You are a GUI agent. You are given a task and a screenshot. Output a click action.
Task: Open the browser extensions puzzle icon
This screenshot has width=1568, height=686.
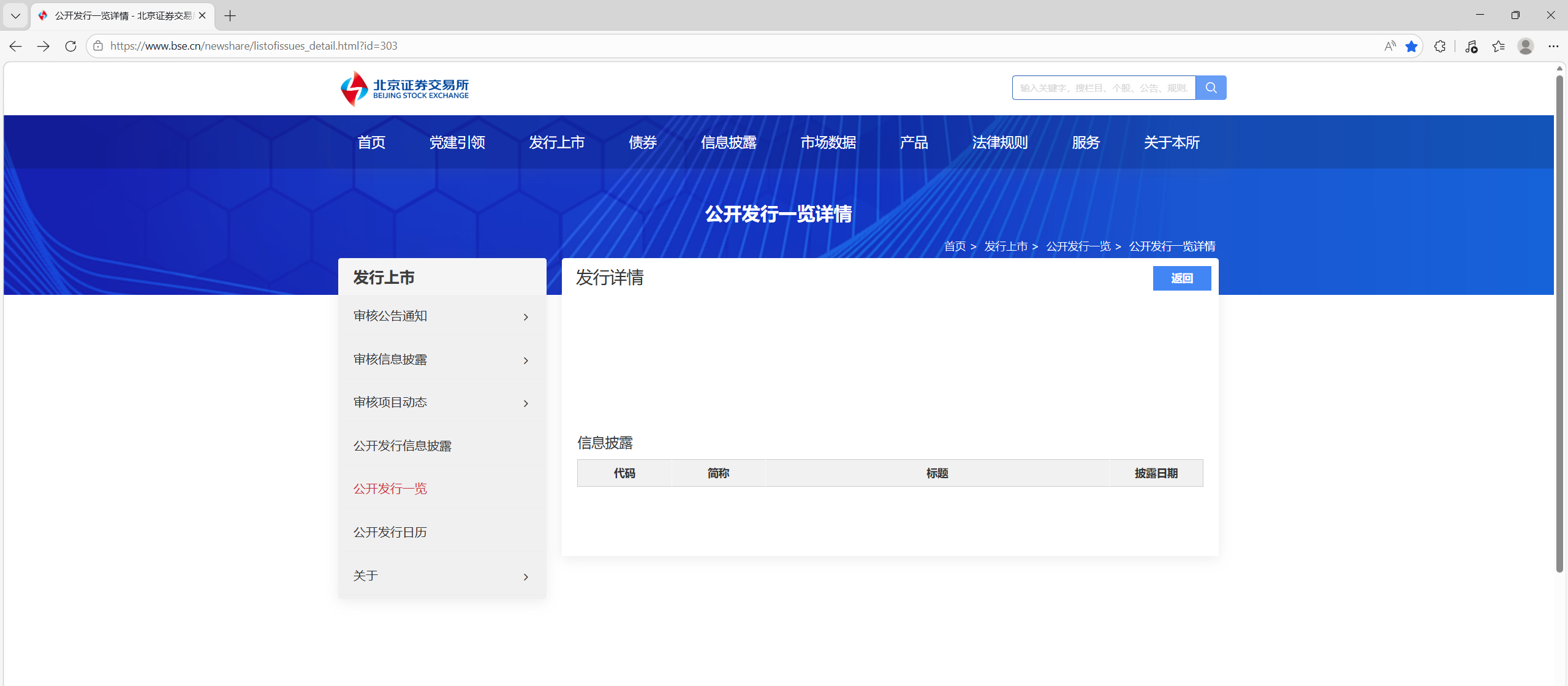[1439, 46]
